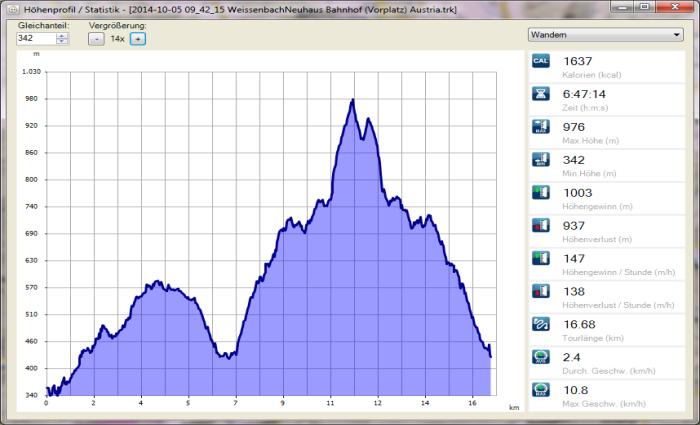The width and height of the screenshot is (700, 425).
Task: Click the Max. Höhe icon
Action: 541,128
